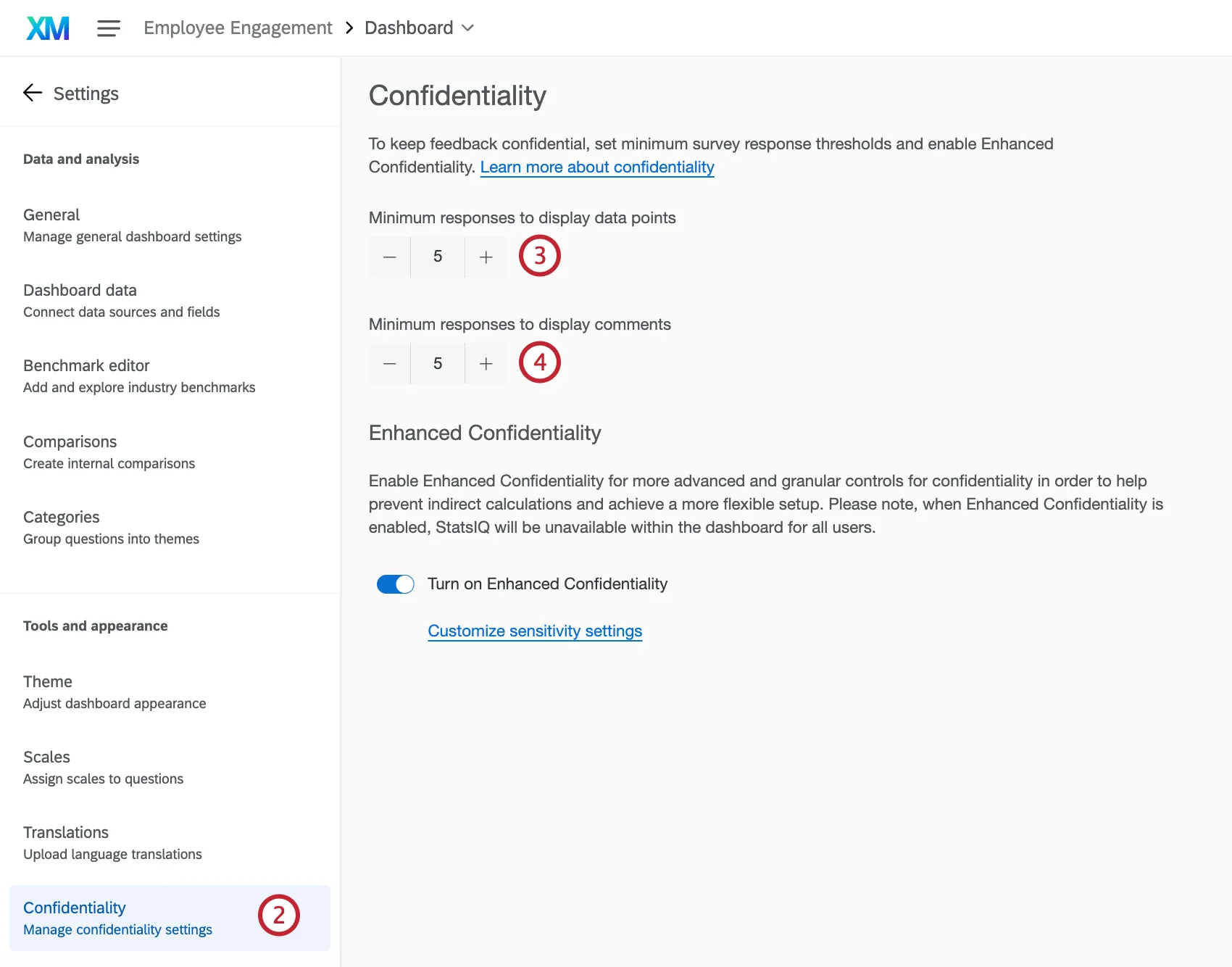Click the breadcrumb chevron after Employee Engagement
Screen dimensions: 1232x967
coord(349,28)
